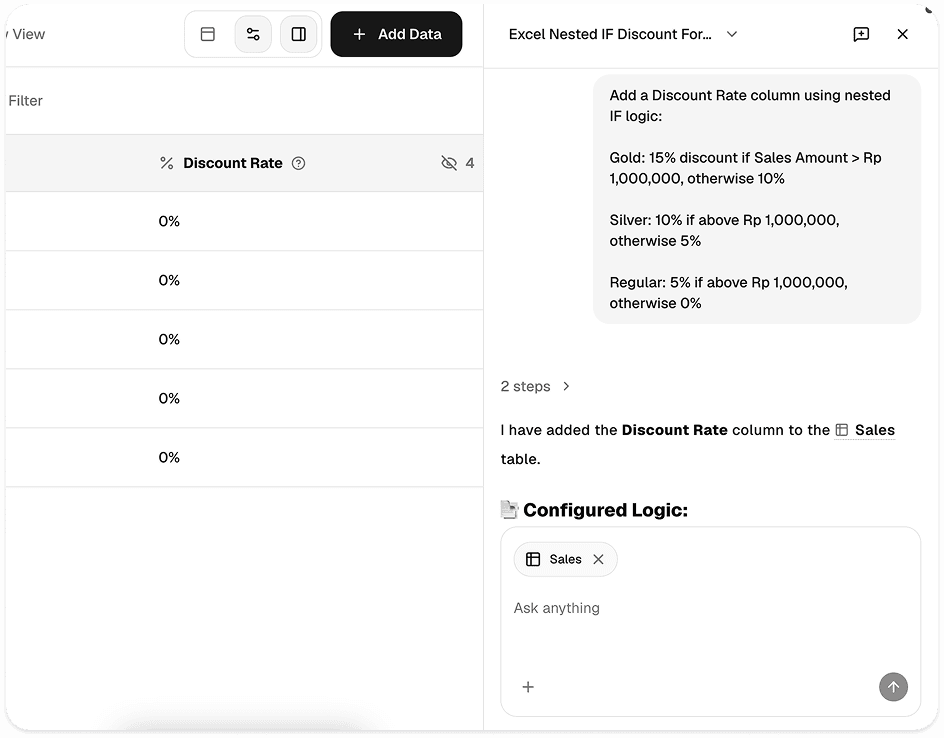Expand the 2 steps disclosure
Viewport: 944px width, 738px height.
(x=535, y=386)
